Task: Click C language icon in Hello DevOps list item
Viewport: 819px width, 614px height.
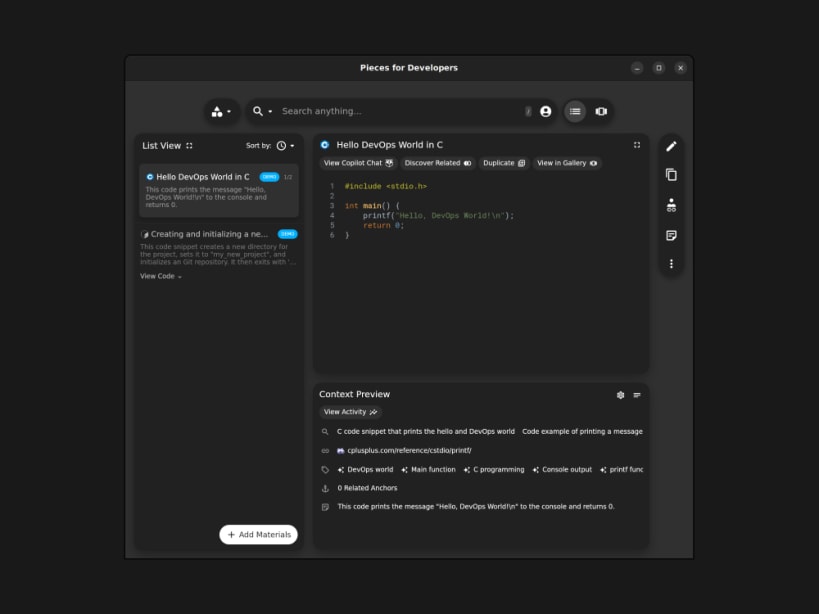Action: click(x=149, y=177)
